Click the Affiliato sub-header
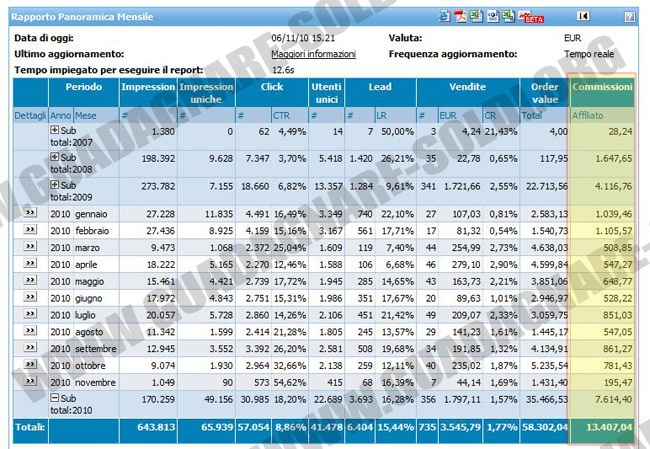650x449 pixels. click(x=588, y=116)
